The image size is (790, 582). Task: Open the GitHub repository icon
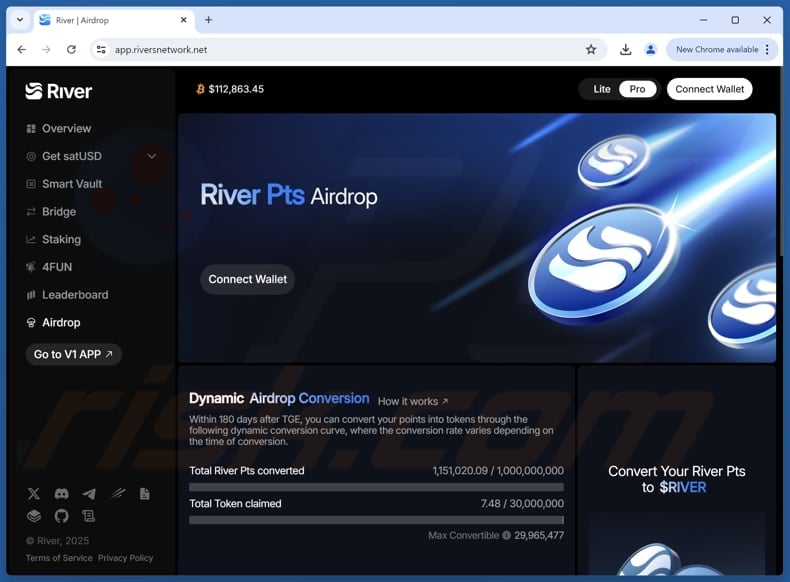(x=61, y=516)
